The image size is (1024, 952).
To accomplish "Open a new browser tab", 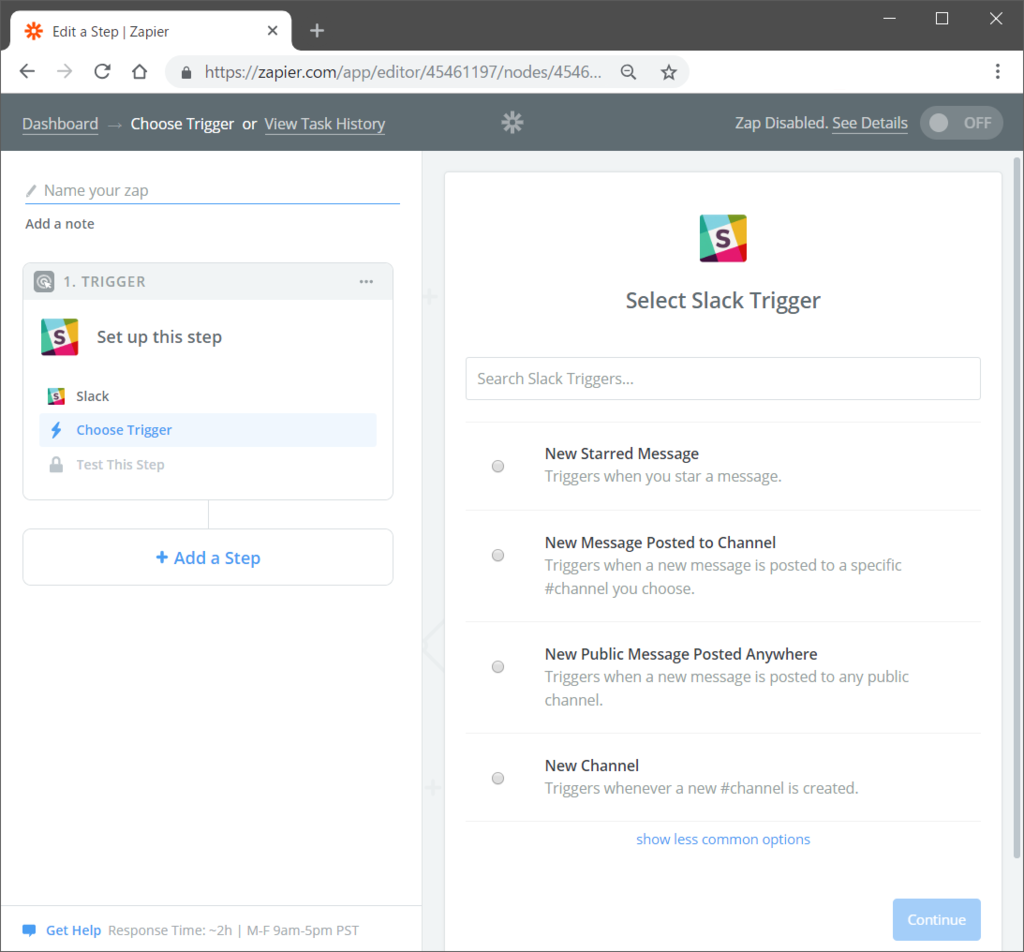I will pos(317,31).
